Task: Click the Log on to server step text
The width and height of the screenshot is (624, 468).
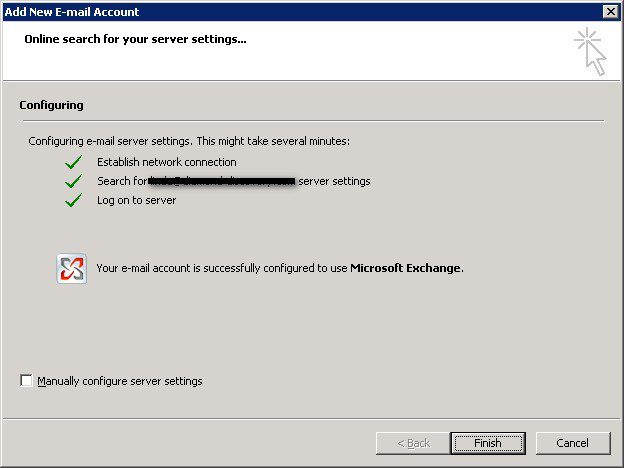Action: (x=136, y=200)
